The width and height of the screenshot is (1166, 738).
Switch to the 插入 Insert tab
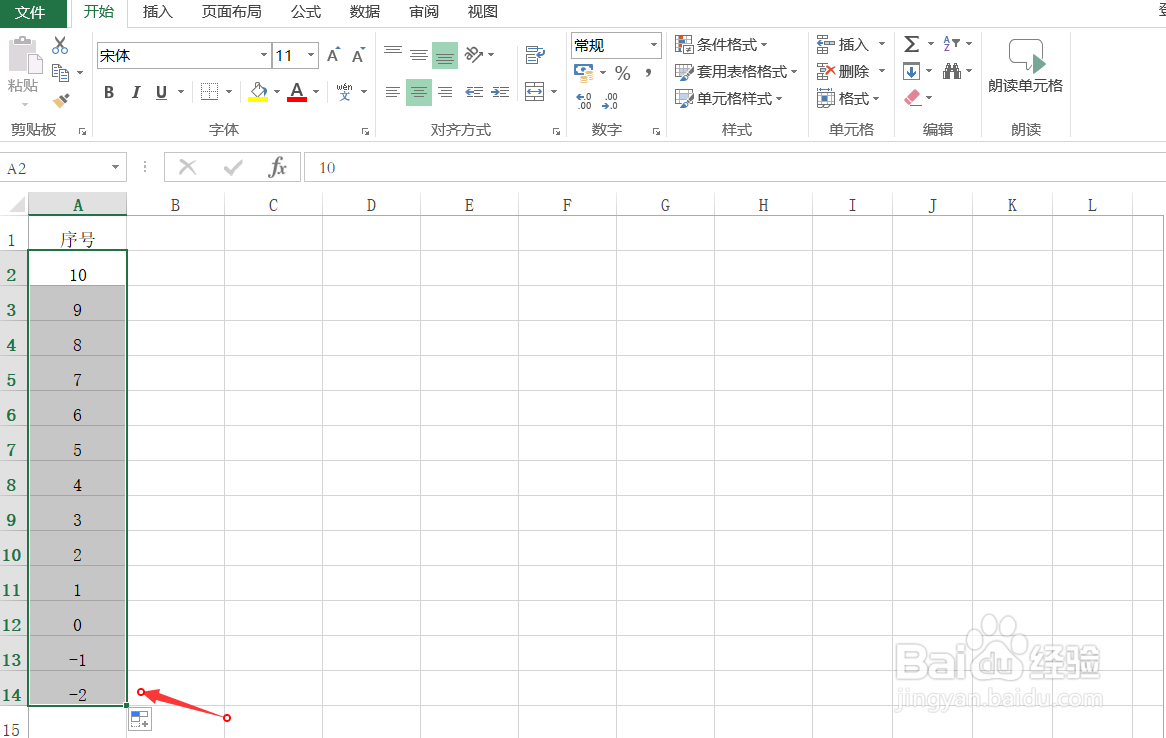point(158,12)
